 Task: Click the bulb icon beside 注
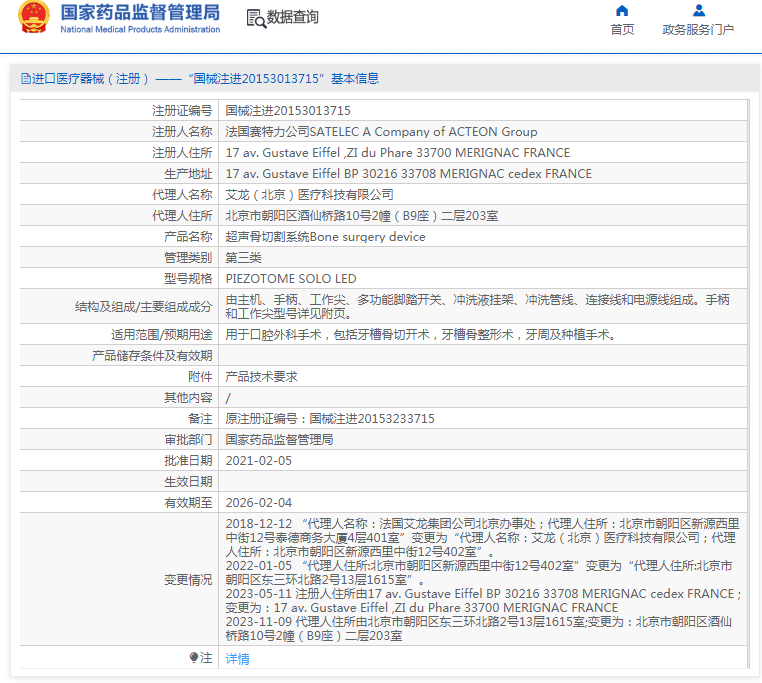[194, 658]
